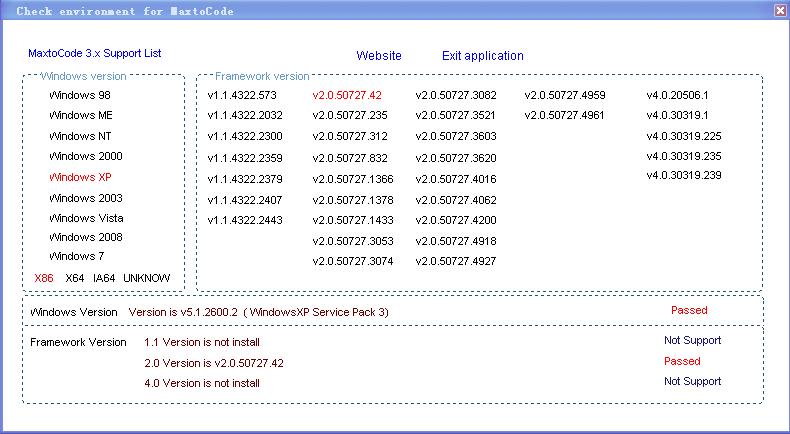
Task: Click '1.1 Version is not install' text
Action: [x=202, y=342]
